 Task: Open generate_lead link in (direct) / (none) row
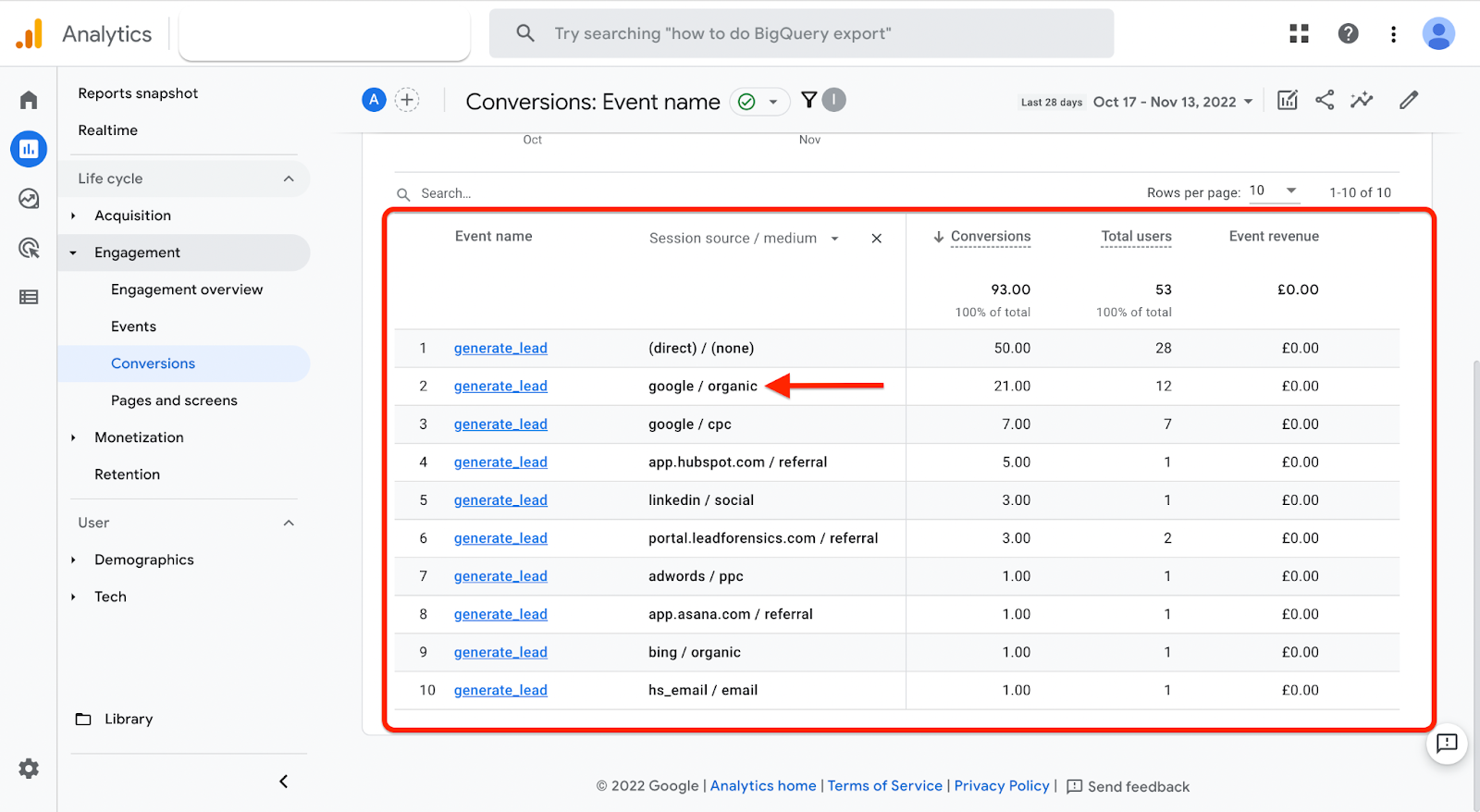pos(500,348)
